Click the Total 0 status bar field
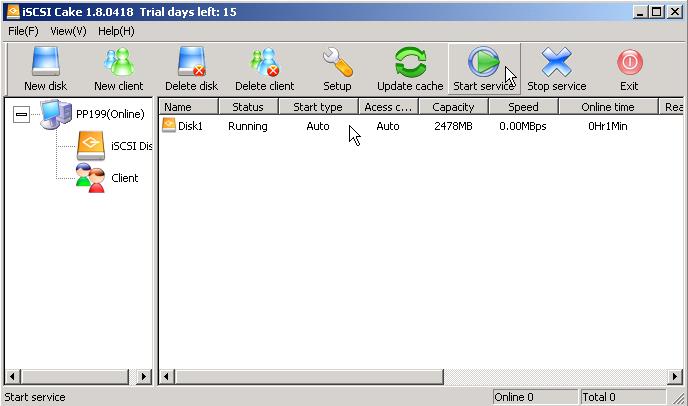The height and width of the screenshot is (406, 688). point(624,397)
